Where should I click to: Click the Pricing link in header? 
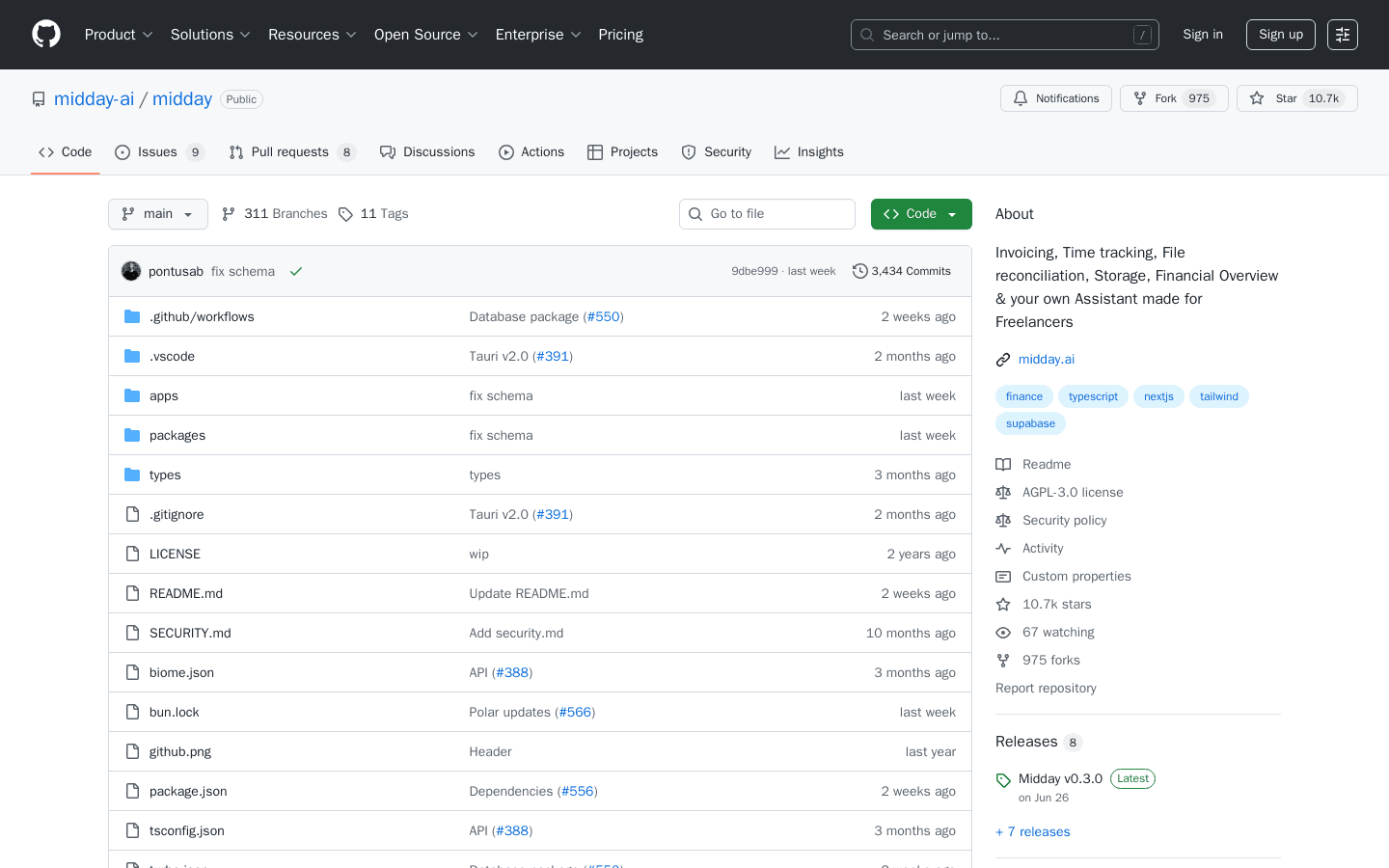[620, 35]
